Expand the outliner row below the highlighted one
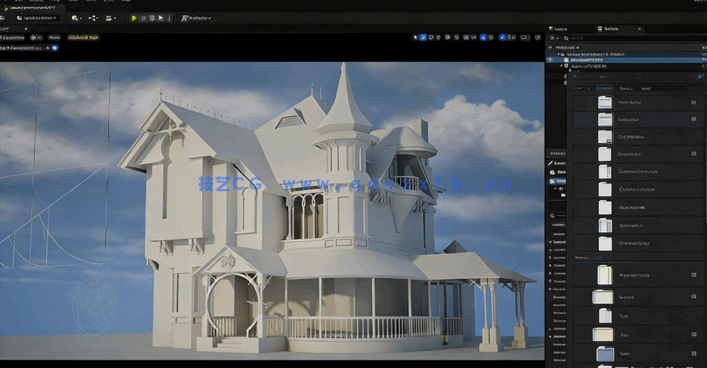This screenshot has width=707, height=368. pyautogui.click(x=561, y=66)
